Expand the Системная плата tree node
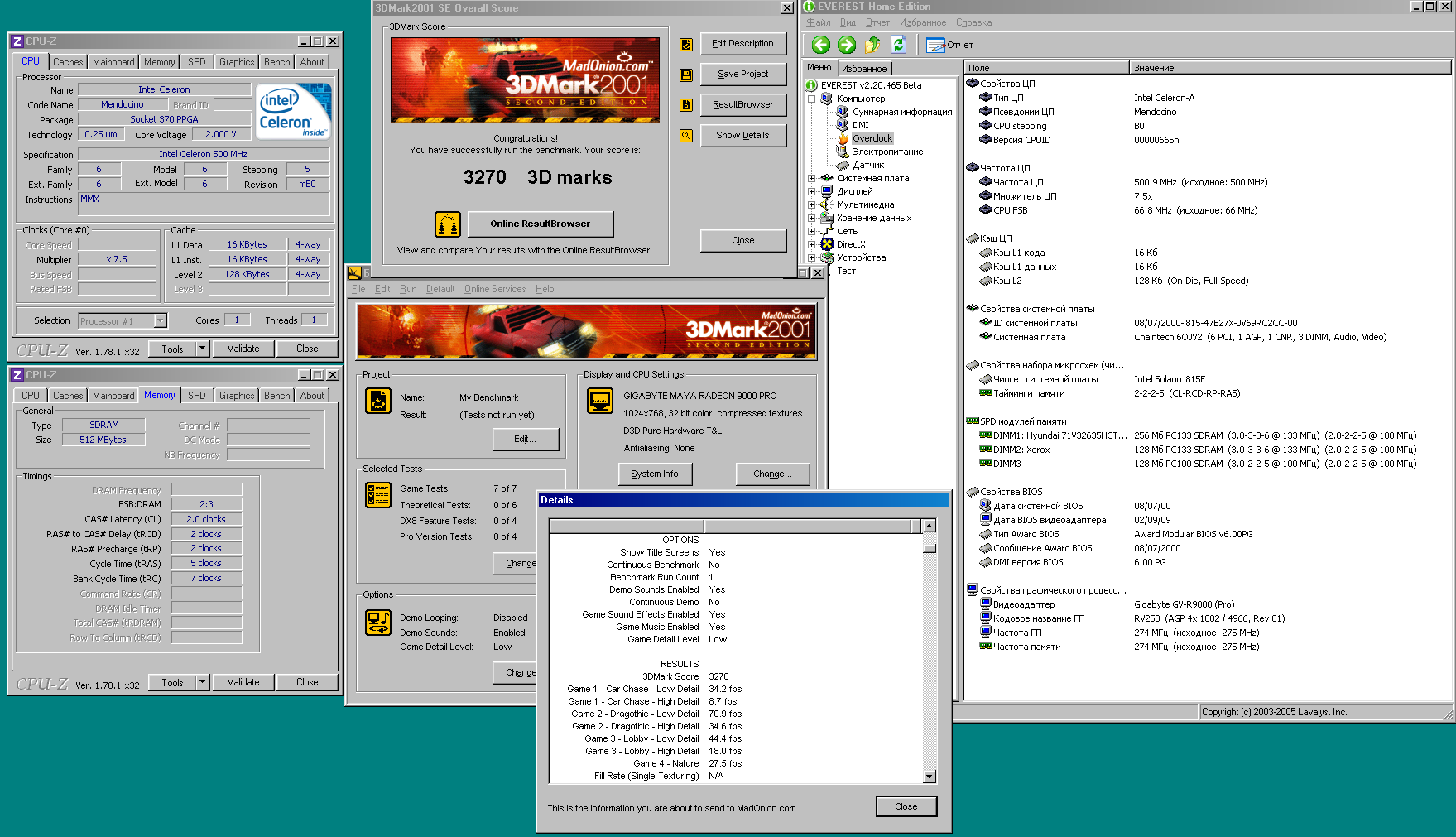The height and width of the screenshot is (837, 1456). click(812, 178)
